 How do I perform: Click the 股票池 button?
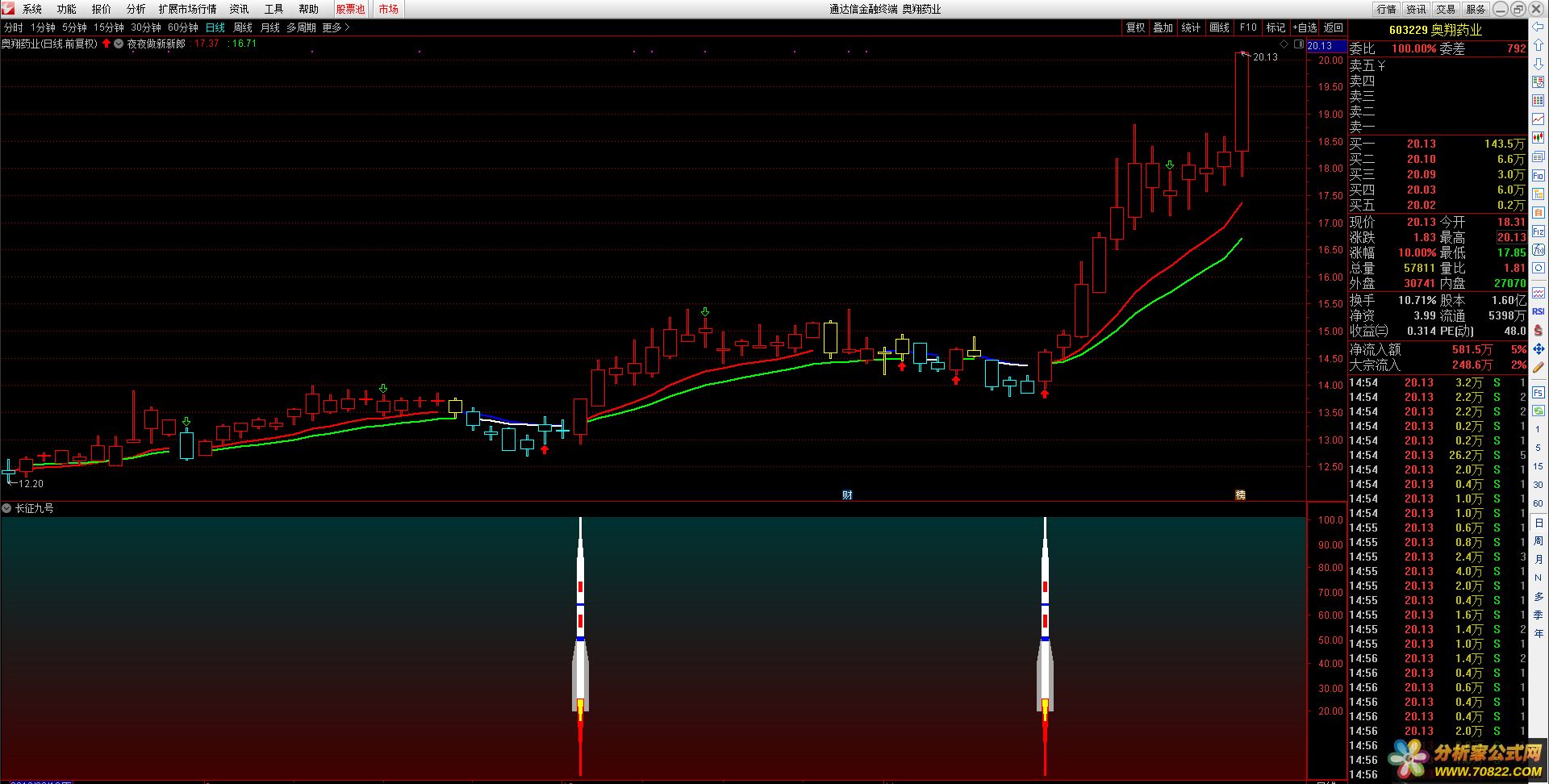[350, 9]
